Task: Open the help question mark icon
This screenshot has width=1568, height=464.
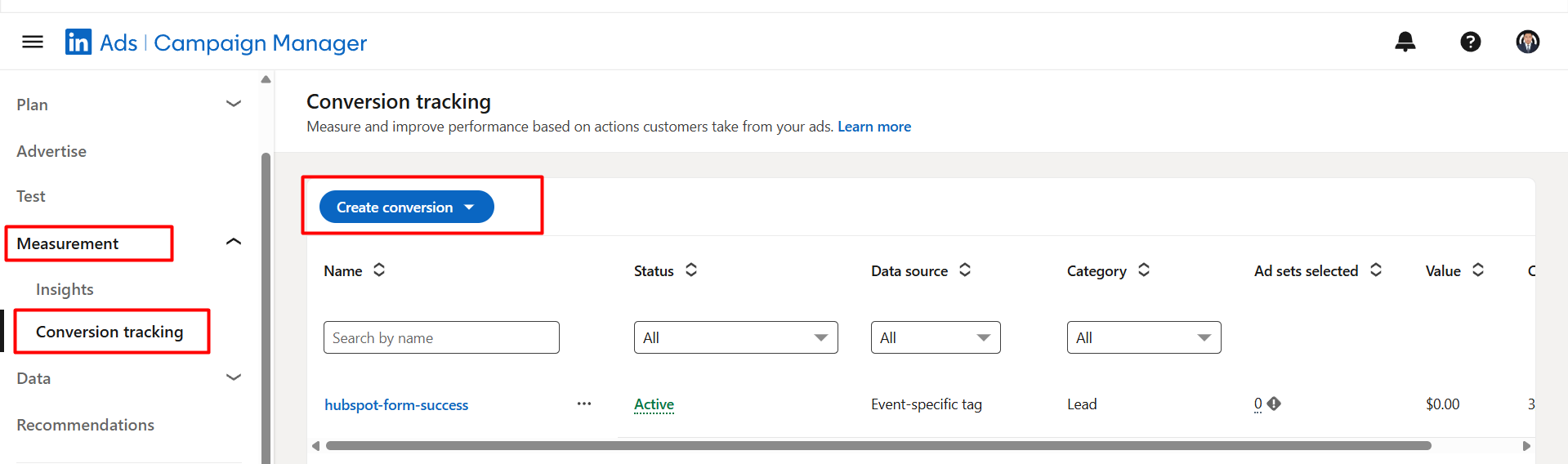Action: [1470, 42]
